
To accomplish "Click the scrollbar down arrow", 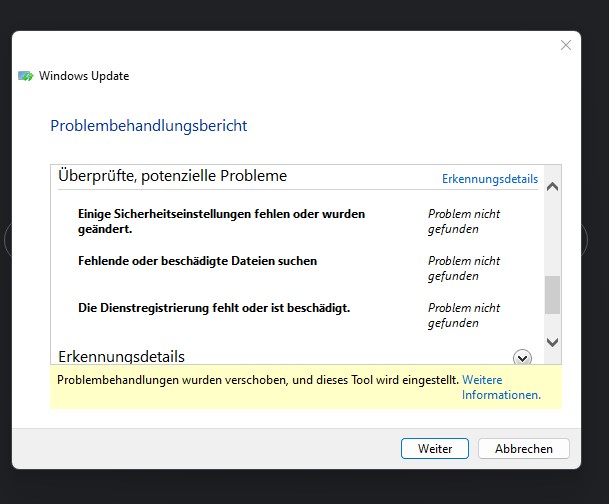I will [552, 342].
